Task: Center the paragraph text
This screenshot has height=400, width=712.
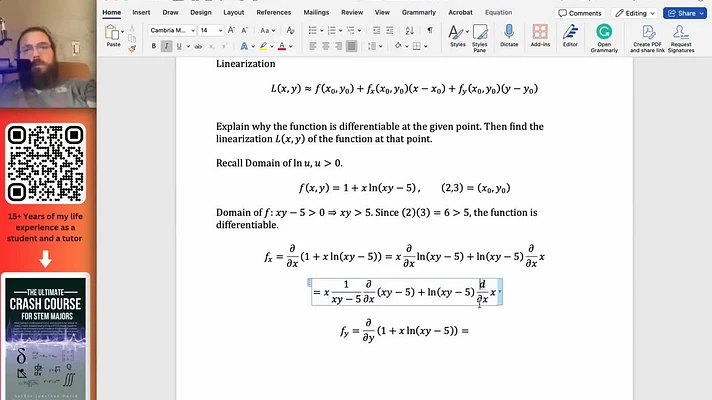Action: tap(326, 46)
